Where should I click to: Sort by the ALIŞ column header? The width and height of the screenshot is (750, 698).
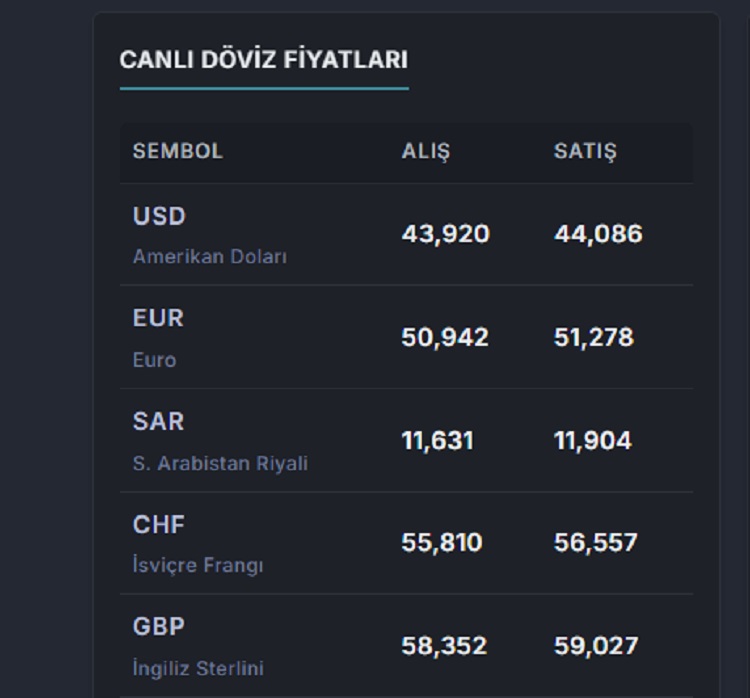pyautogui.click(x=426, y=152)
